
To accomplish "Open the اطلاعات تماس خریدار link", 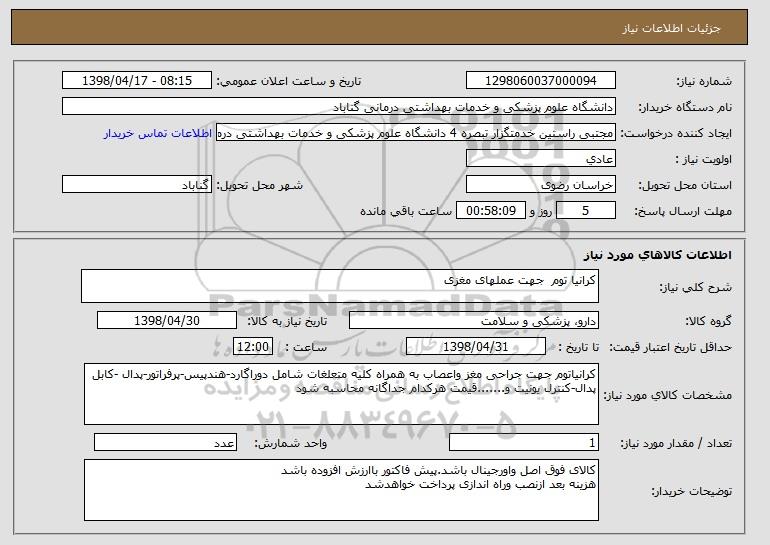I will pyautogui.click(x=158, y=133).
